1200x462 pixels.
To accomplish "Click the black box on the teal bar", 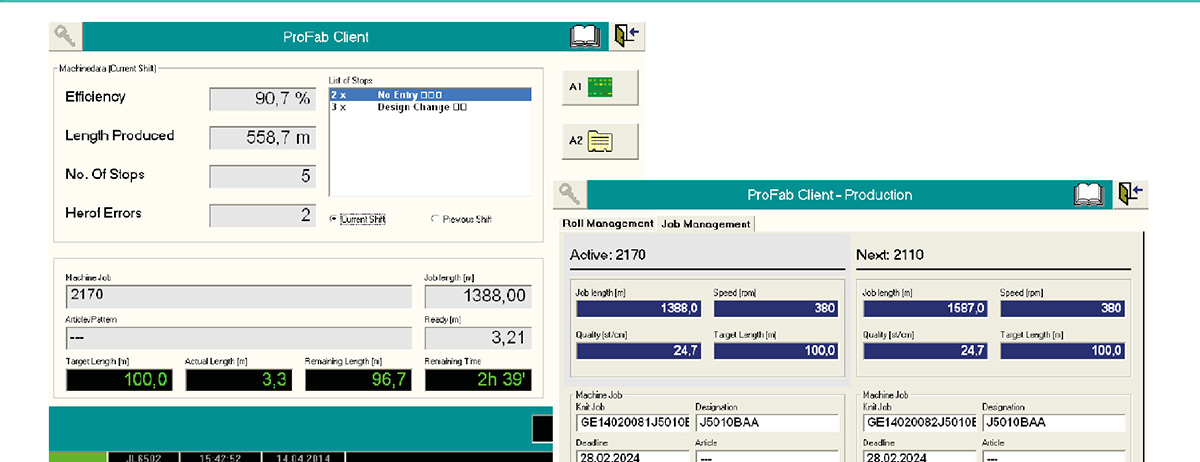I will point(541,429).
